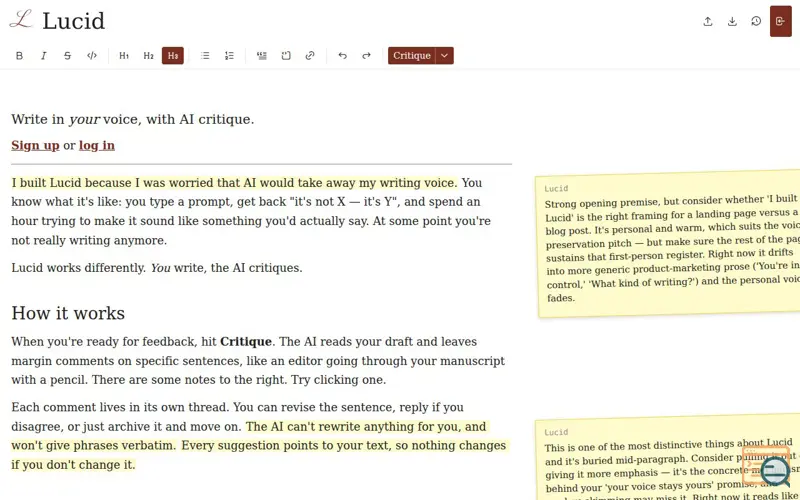Screen dimensions: 800x500
Task: Click 'Lucid works differently' paragraph
Action: point(157,268)
